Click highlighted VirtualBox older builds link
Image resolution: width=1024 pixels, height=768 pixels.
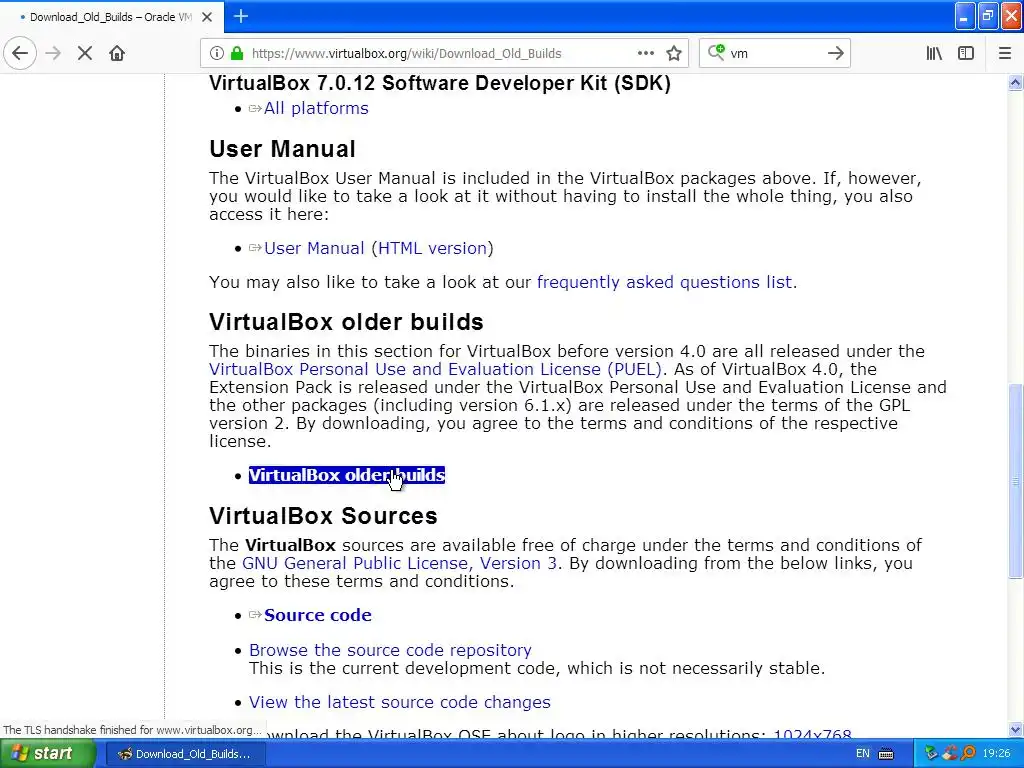click(x=347, y=475)
